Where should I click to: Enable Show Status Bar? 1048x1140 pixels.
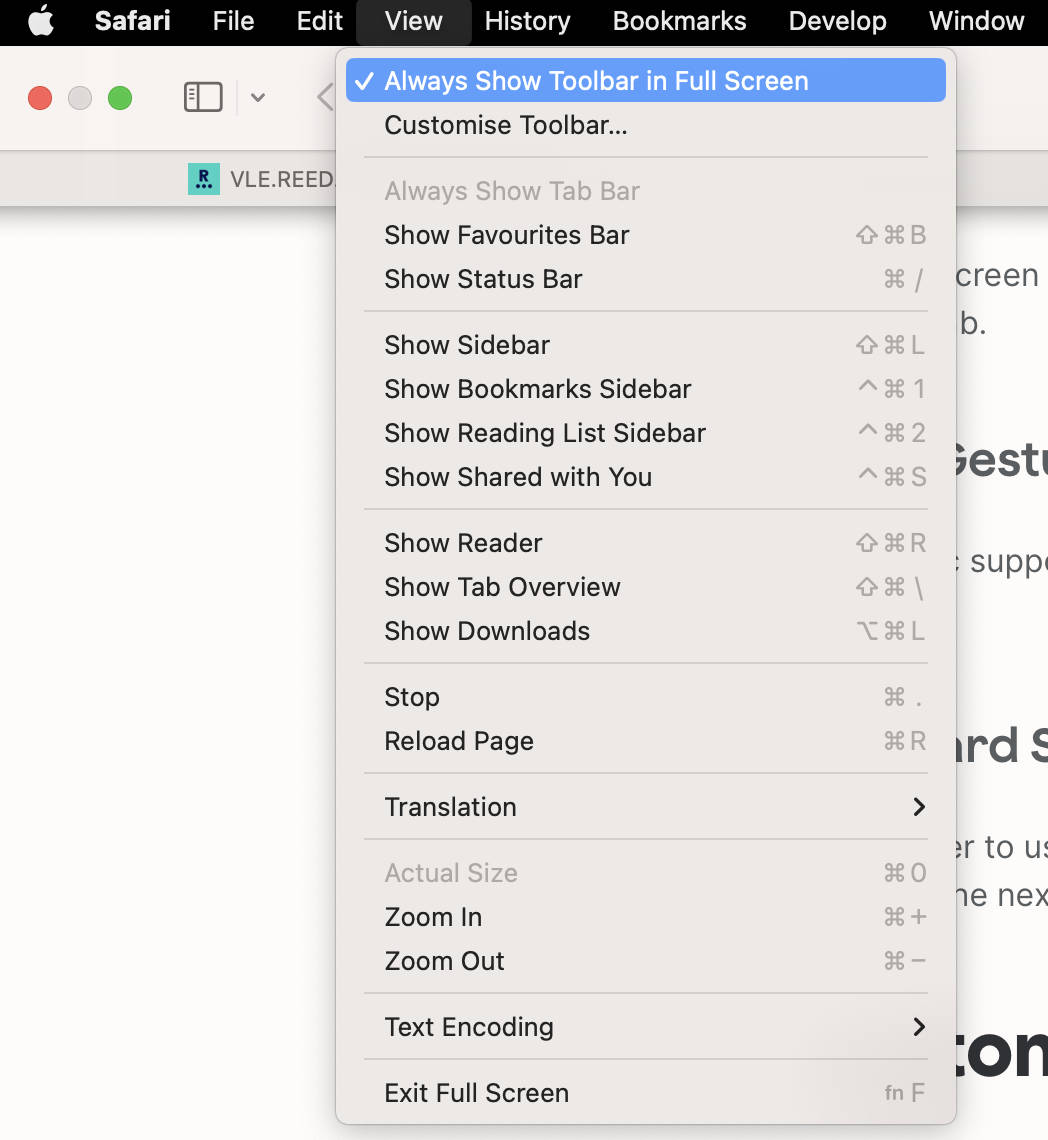point(483,279)
